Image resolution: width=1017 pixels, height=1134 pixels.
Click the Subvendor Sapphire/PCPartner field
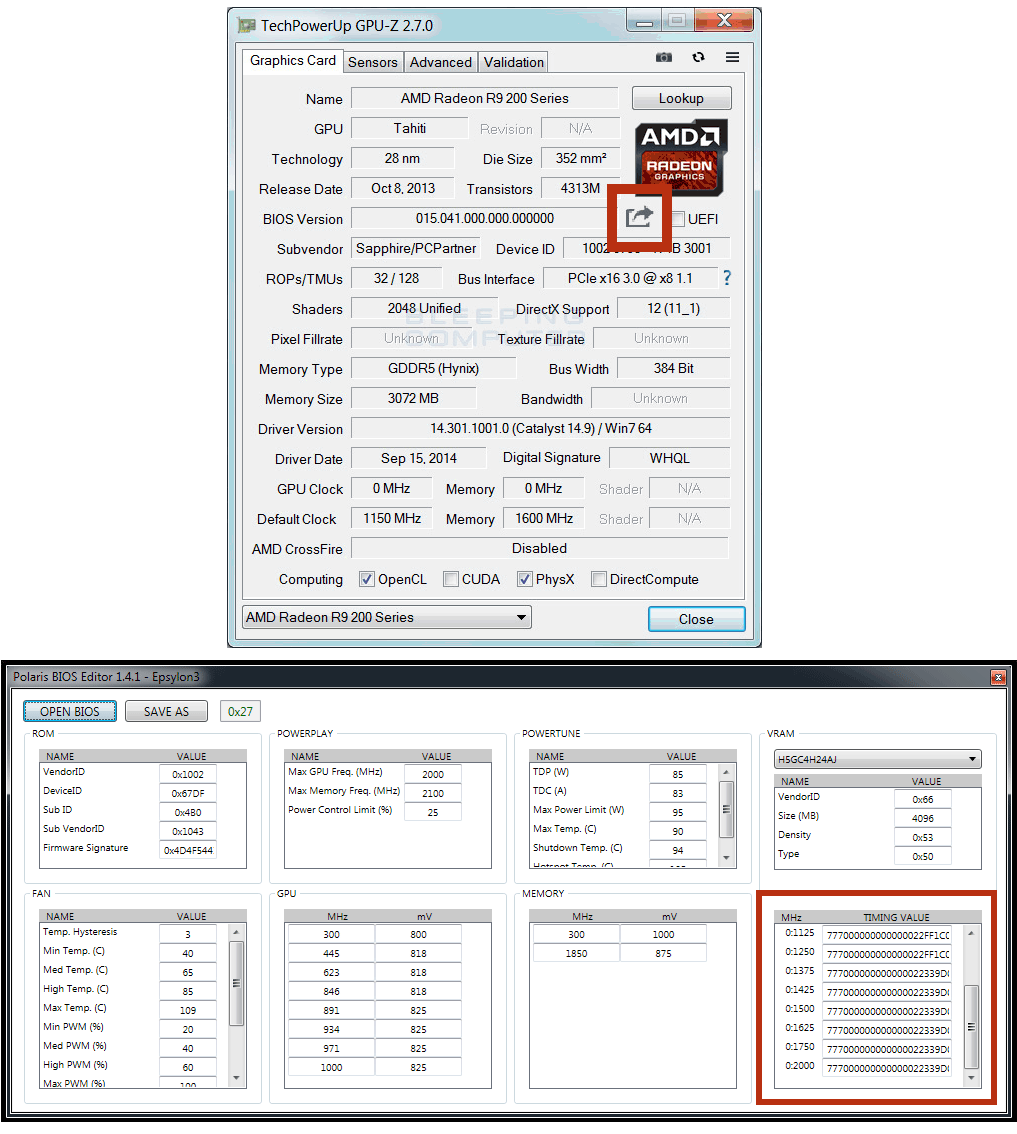(416, 248)
